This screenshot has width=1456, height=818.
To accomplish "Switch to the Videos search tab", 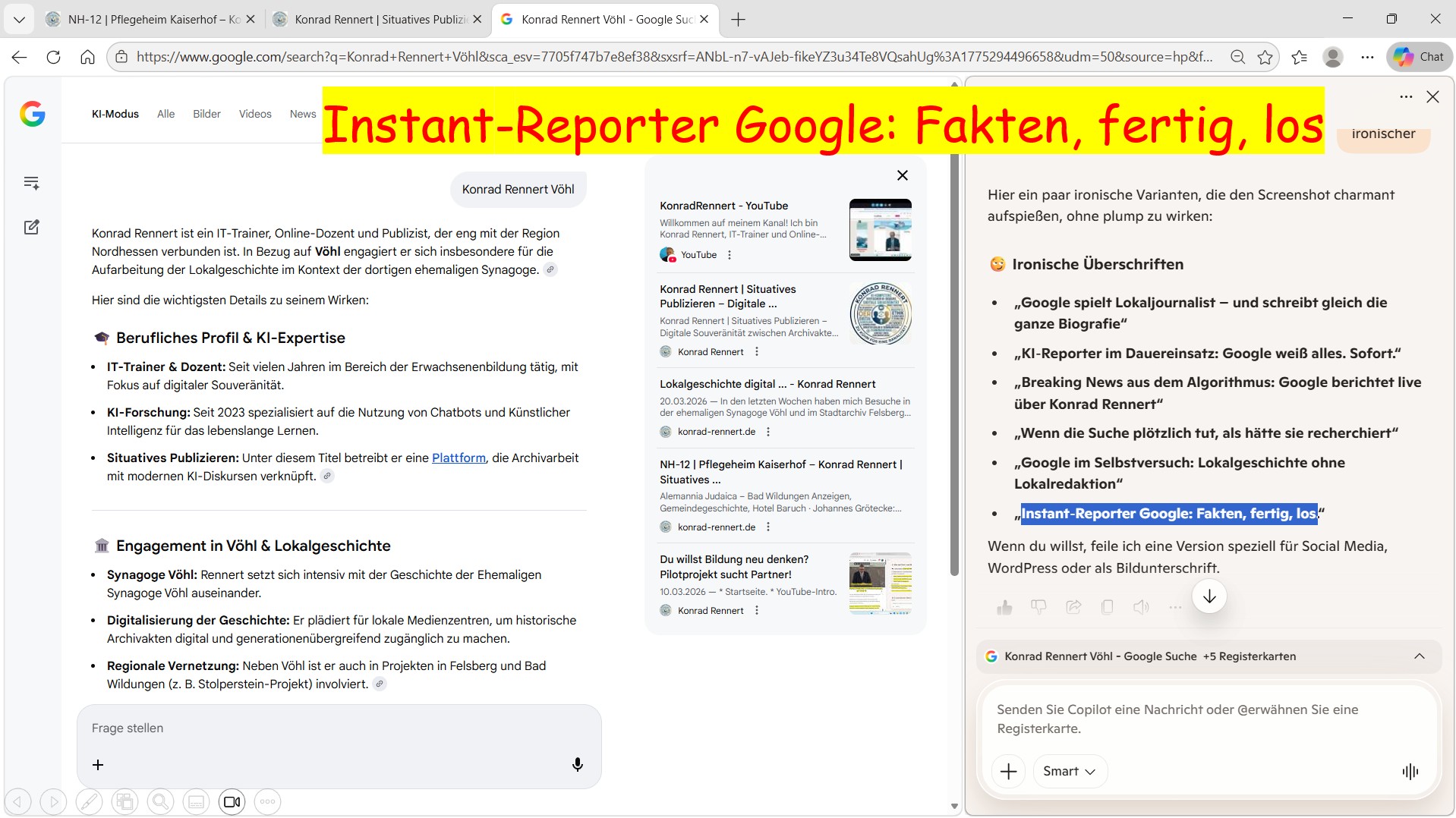I will [255, 114].
